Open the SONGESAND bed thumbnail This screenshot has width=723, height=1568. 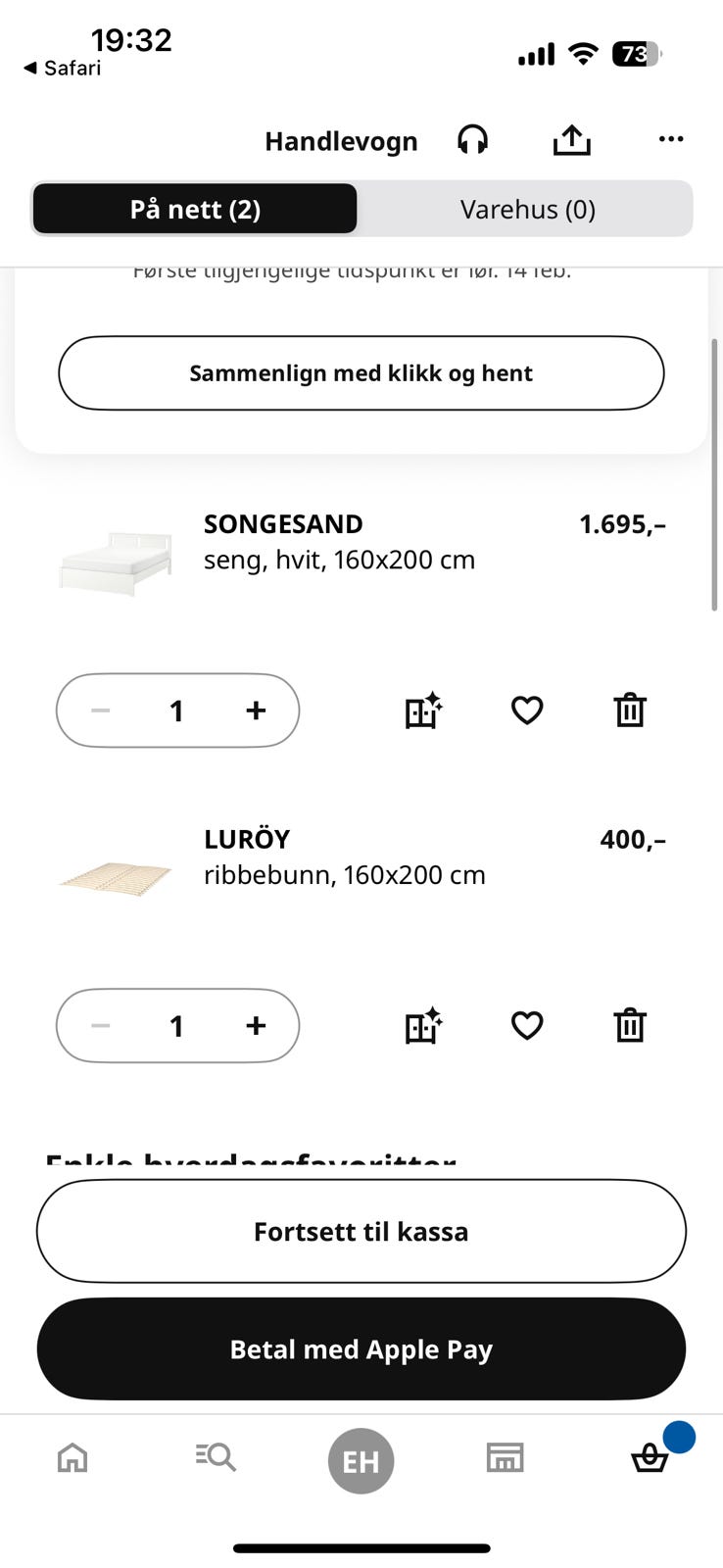click(116, 562)
